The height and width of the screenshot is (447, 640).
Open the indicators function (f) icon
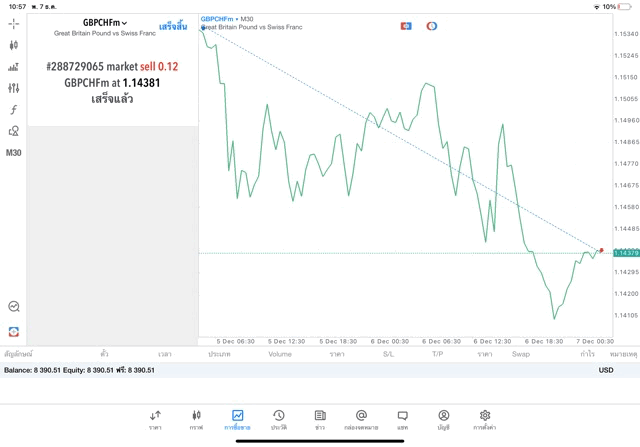pyautogui.click(x=13, y=109)
